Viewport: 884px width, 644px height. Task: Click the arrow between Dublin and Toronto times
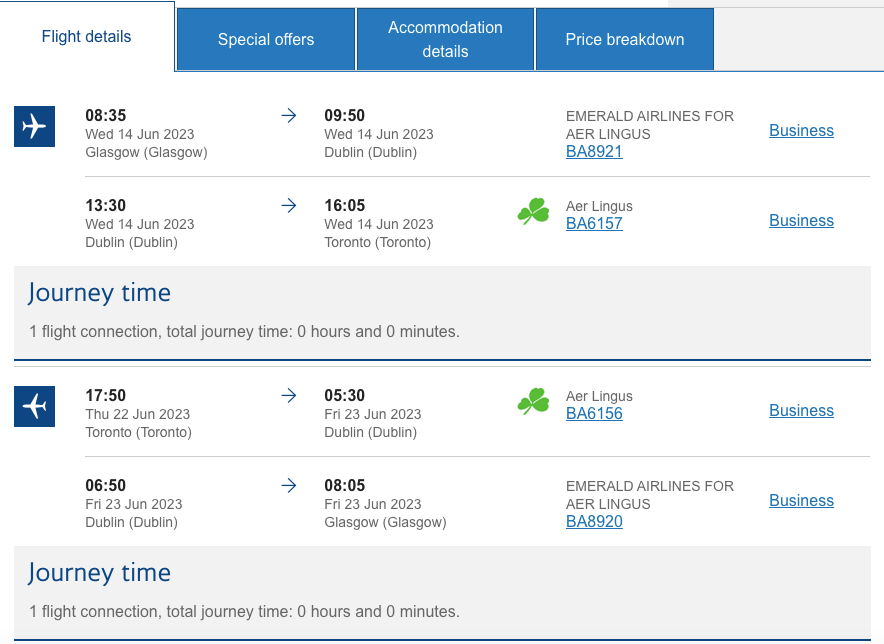click(289, 206)
